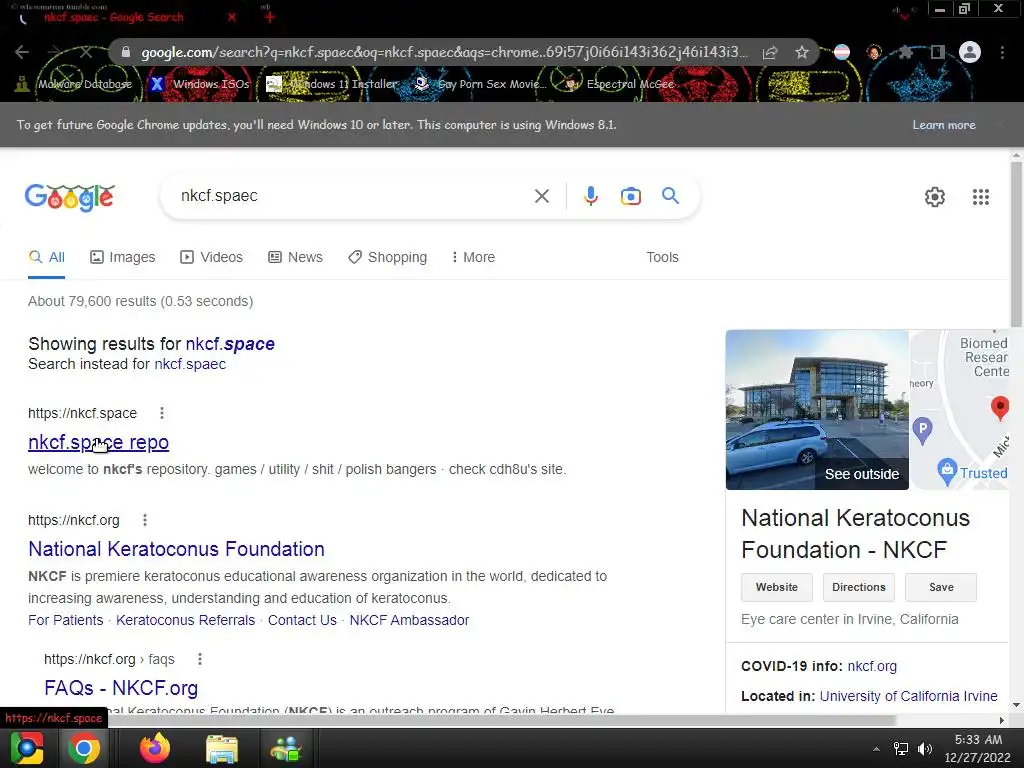
Task: Run search with the magnifier icon
Action: click(670, 195)
